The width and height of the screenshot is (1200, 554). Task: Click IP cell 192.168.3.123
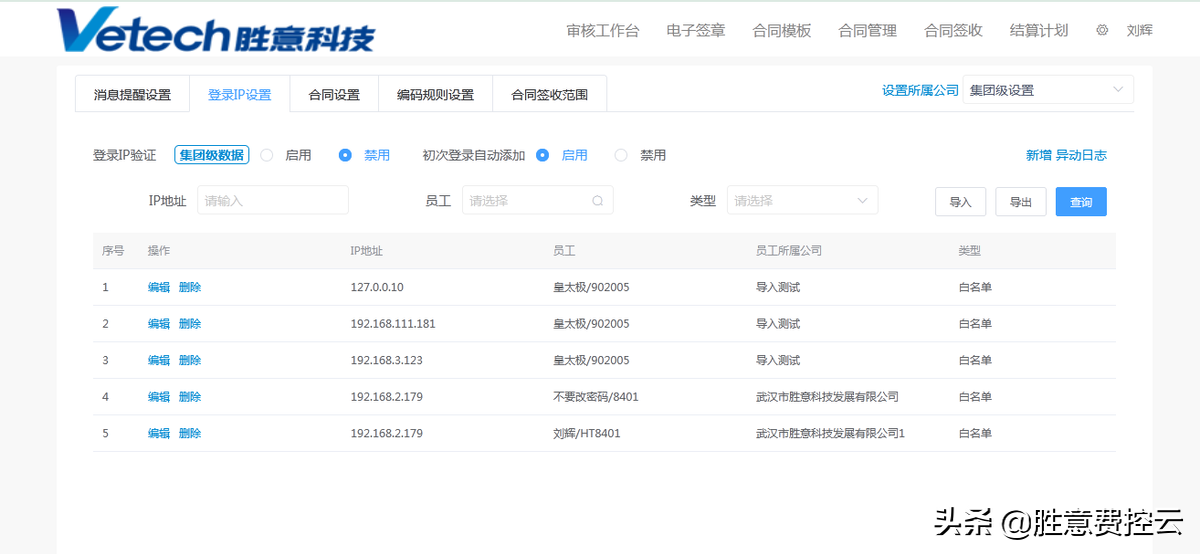(x=387, y=360)
